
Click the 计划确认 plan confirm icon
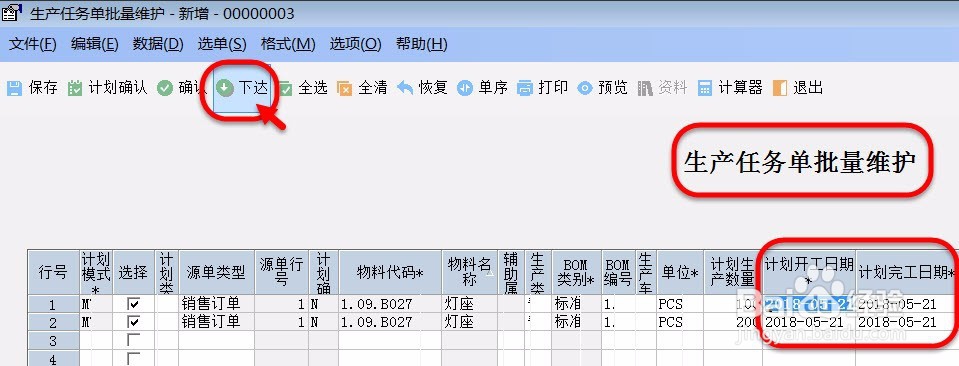pyautogui.click(x=75, y=88)
